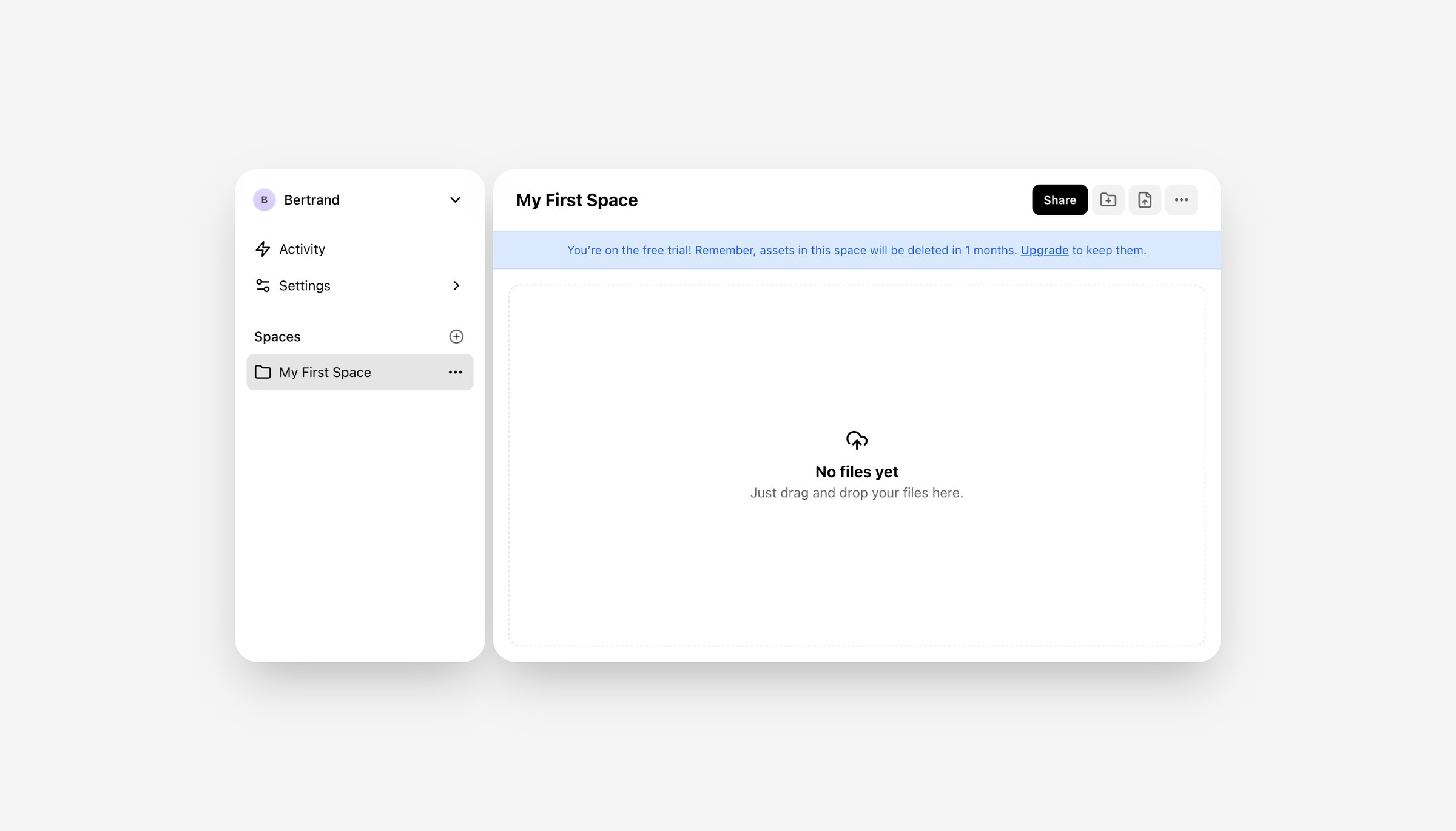The height and width of the screenshot is (831, 1456).
Task: Open the Settings menu item
Action: (360, 285)
